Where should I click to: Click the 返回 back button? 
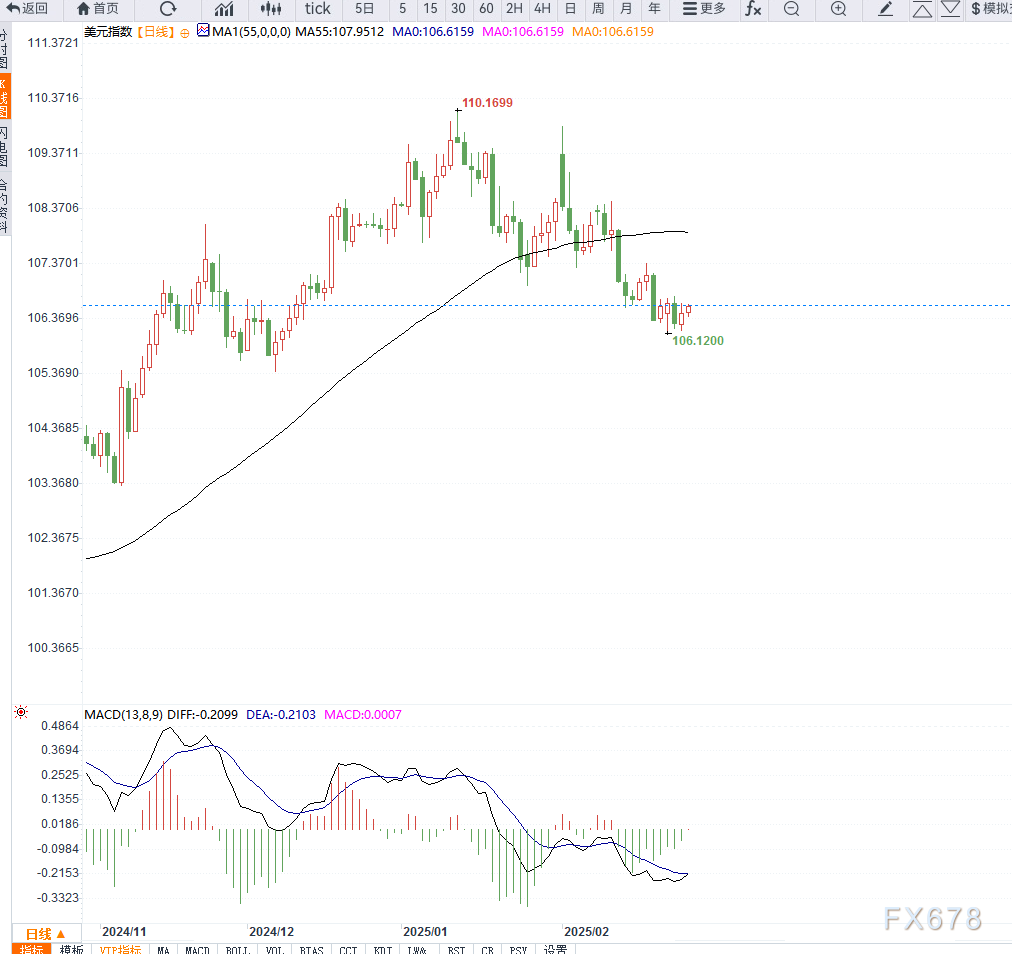[x=27, y=9]
